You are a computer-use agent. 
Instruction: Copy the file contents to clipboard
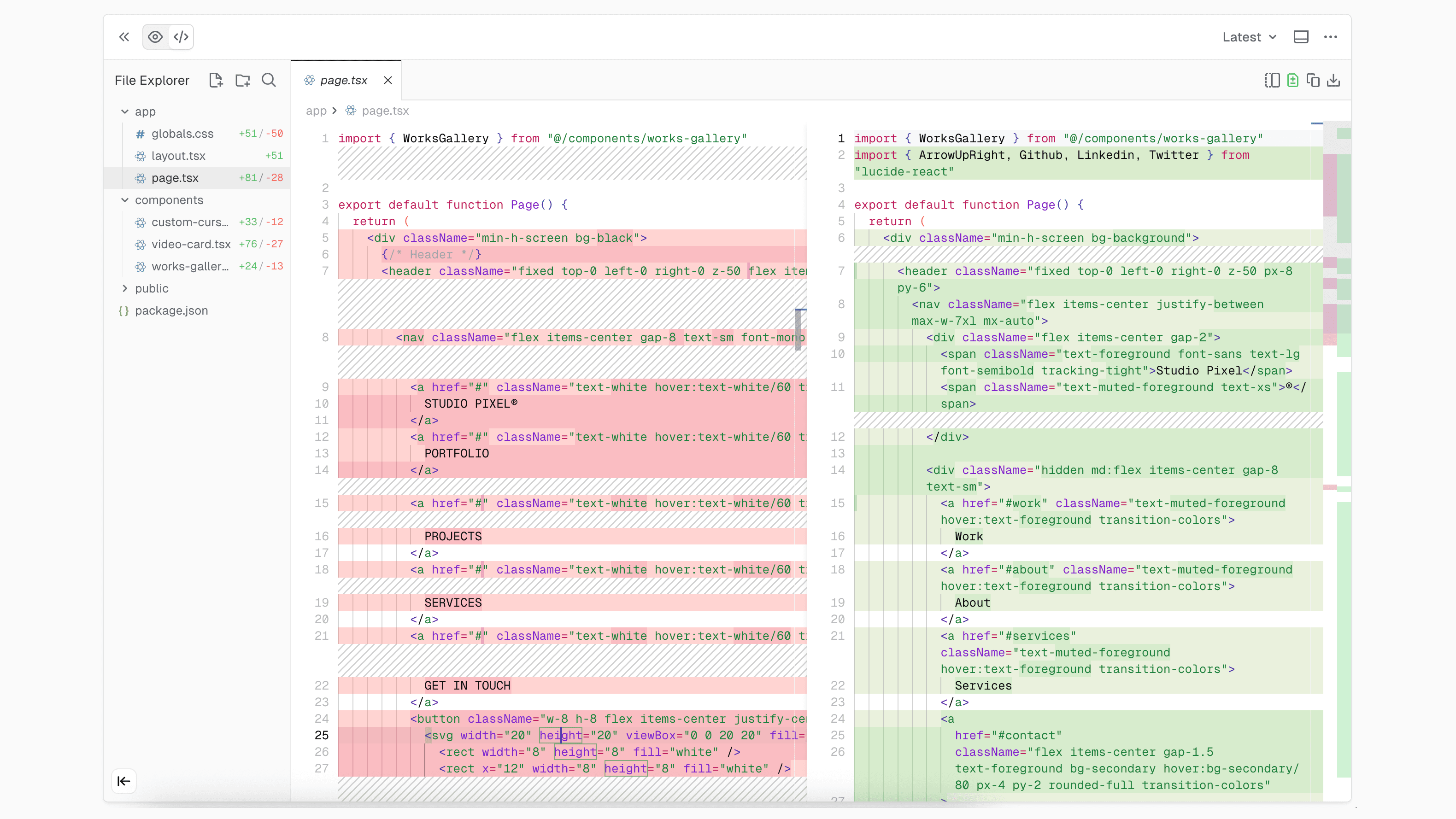pos(1313,80)
